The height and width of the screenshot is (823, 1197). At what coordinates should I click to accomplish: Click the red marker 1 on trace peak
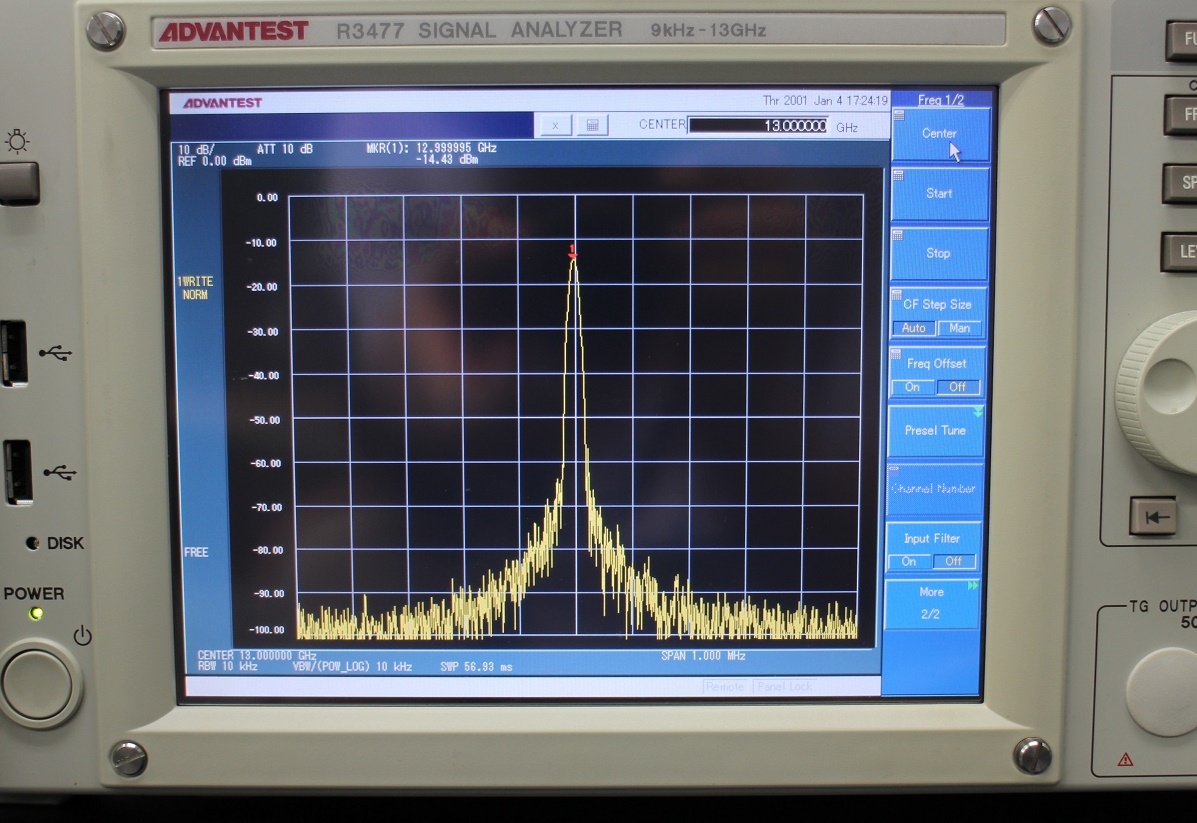pos(573,251)
